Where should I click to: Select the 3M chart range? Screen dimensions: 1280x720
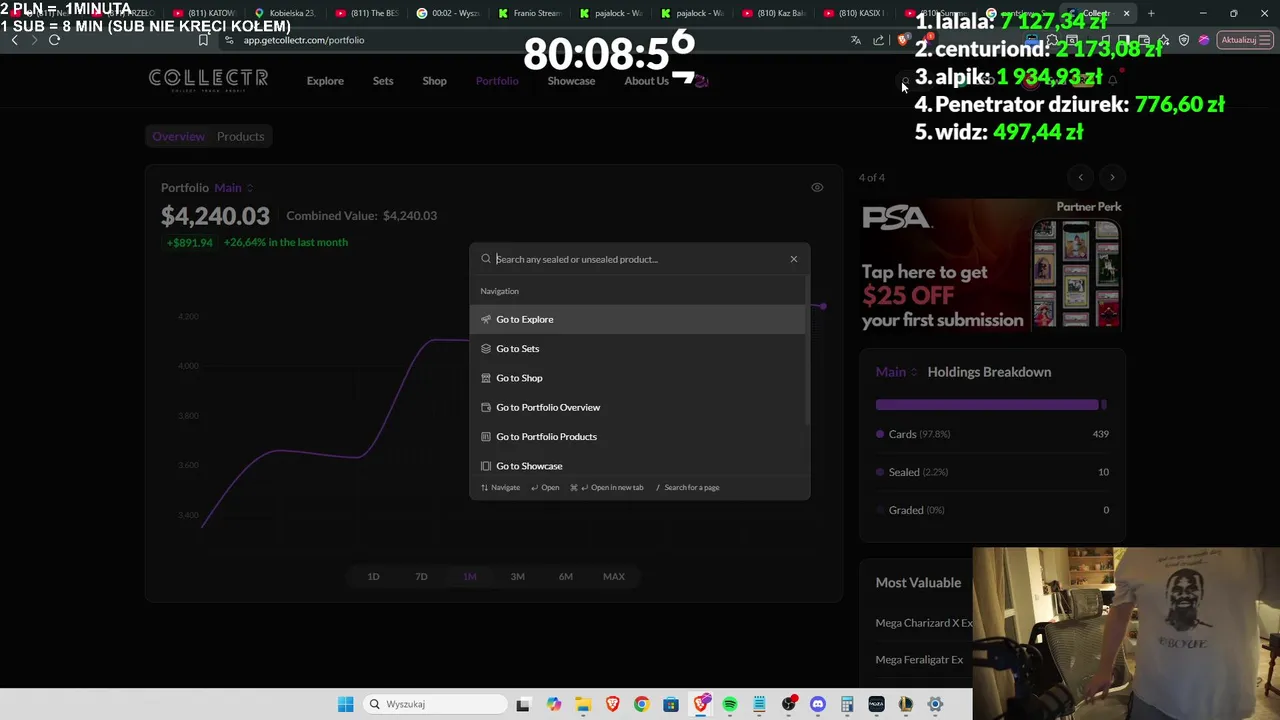[517, 576]
